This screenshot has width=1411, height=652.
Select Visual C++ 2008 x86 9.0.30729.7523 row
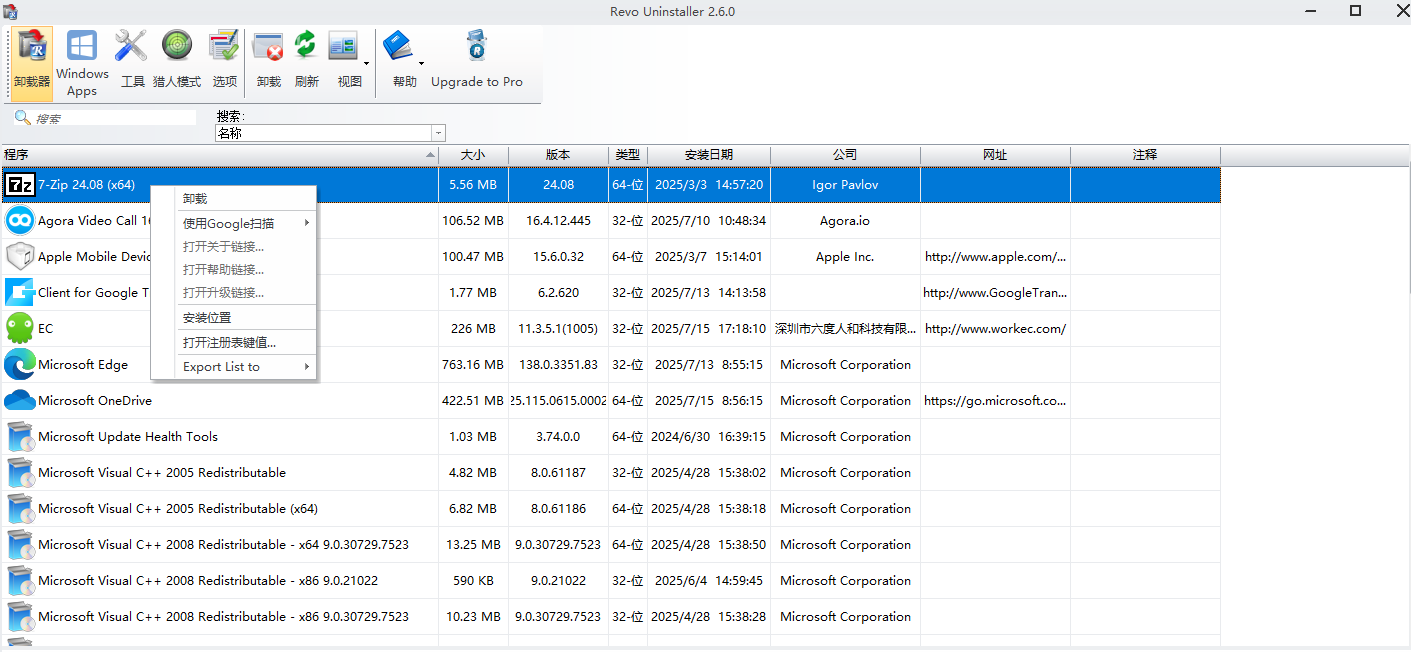coord(610,617)
